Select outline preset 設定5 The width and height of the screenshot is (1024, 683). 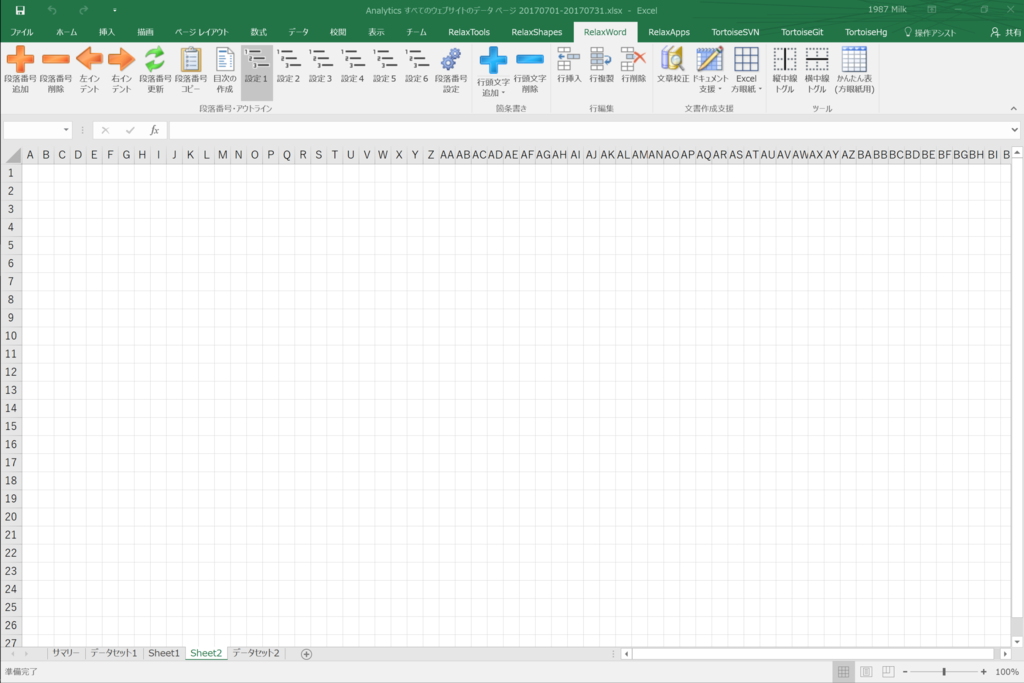point(384,65)
